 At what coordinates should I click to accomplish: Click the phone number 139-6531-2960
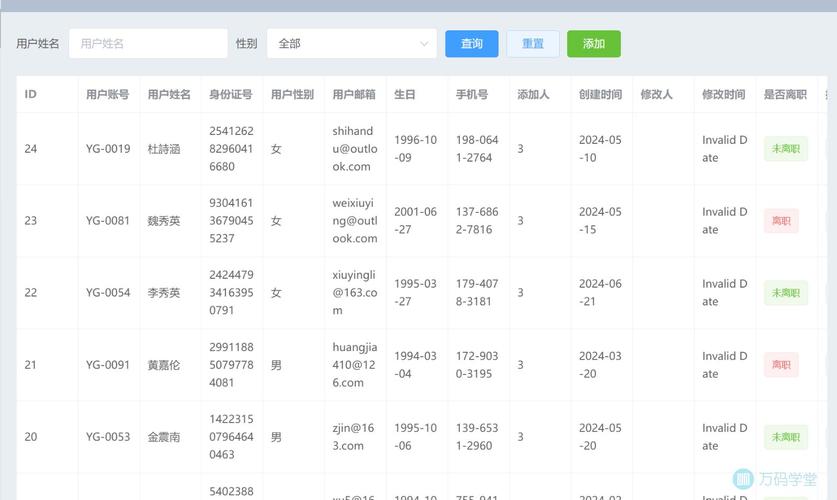477,437
